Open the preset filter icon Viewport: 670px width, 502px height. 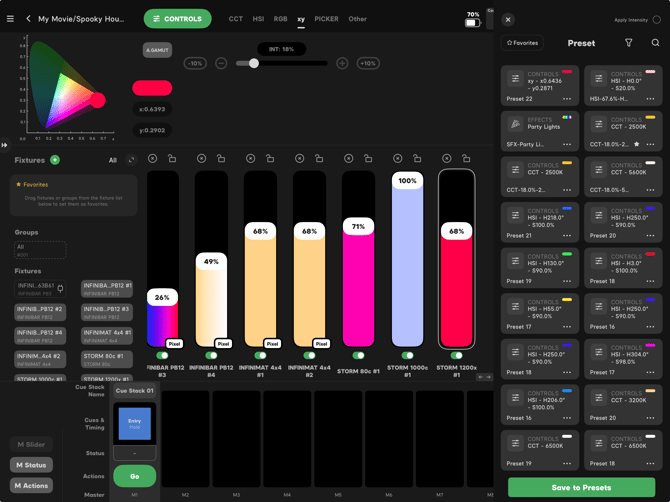click(x=629, y=43)
